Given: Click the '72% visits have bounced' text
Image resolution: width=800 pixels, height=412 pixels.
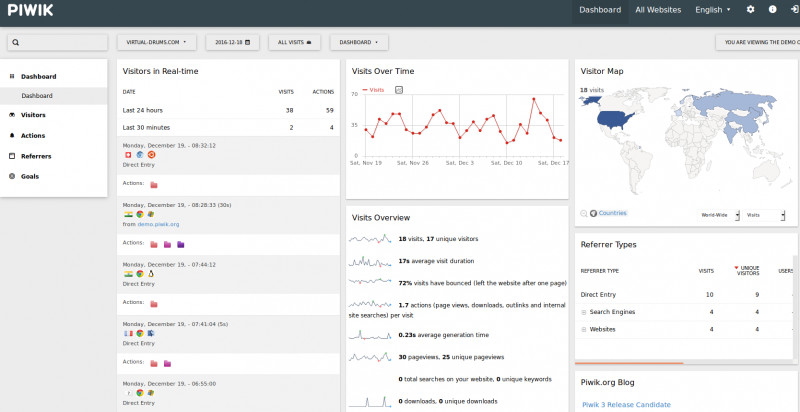Looking at the screenshot, I should coord(483,283).
